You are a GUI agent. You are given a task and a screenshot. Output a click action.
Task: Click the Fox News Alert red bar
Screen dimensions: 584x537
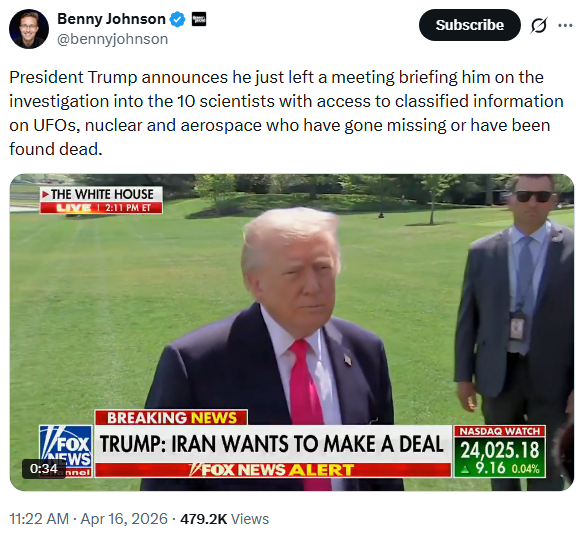(272, 470)
